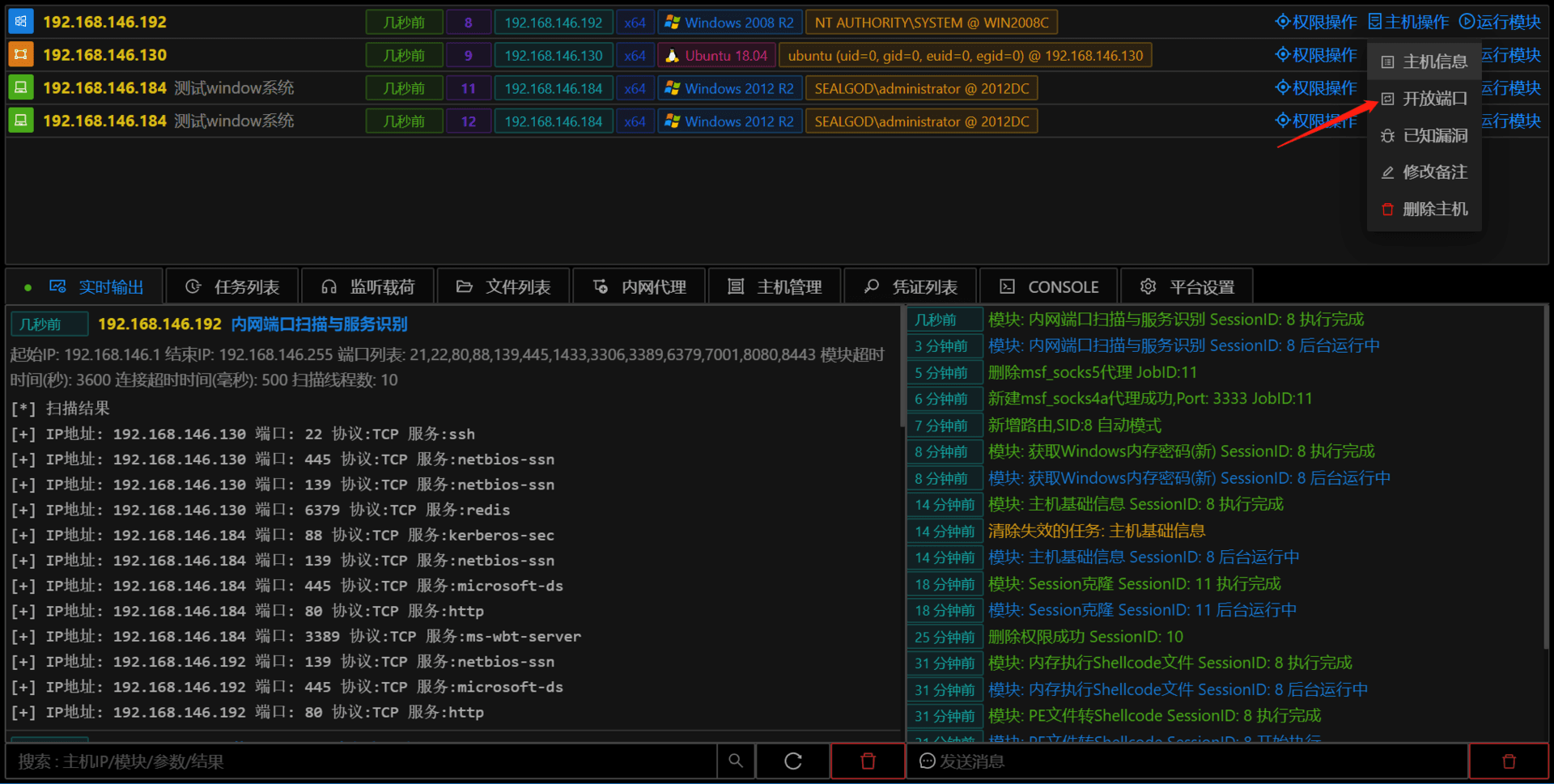Click green session icon of session 12 row
Viewport: 1554px width, 784px height.
pos(21,121)
